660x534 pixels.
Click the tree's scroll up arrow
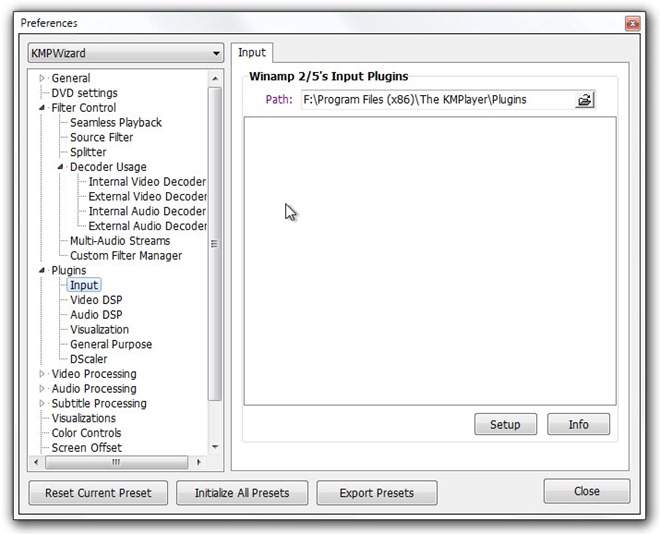coord(215,79)
